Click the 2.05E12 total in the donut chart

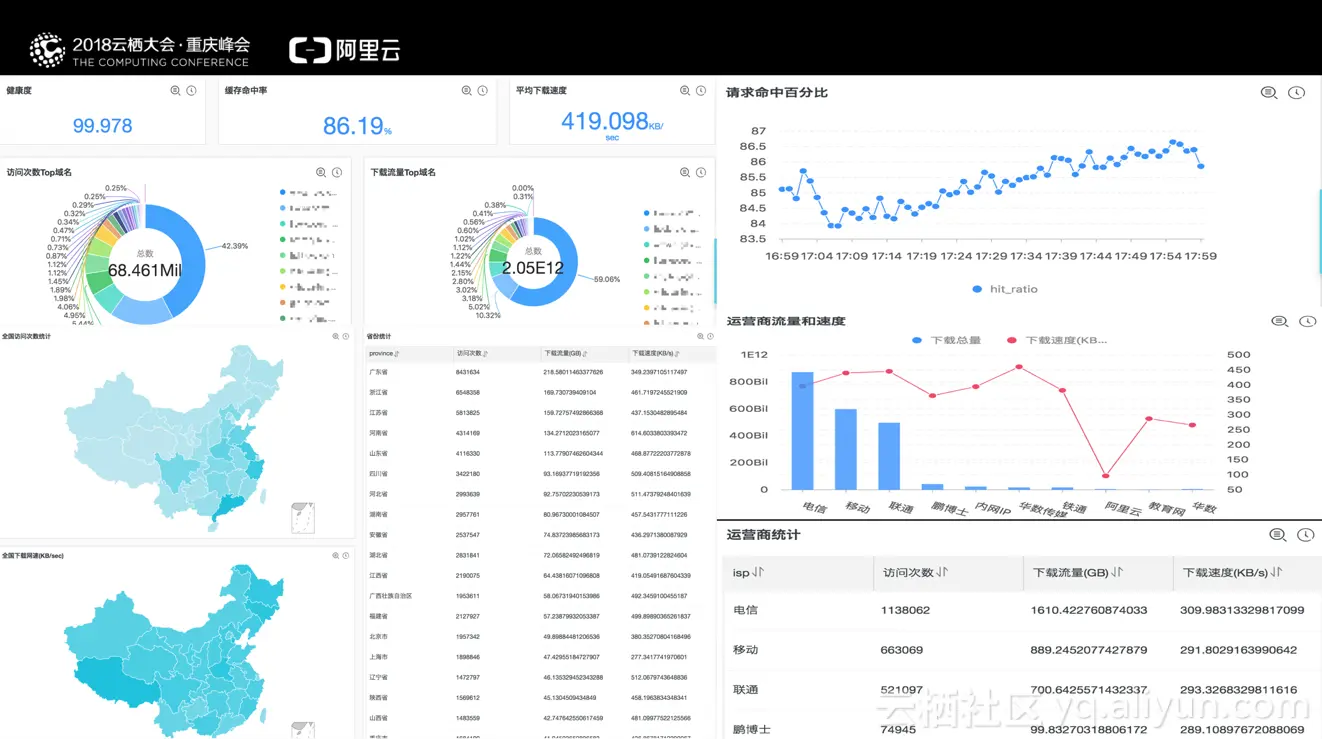(533, 268)
